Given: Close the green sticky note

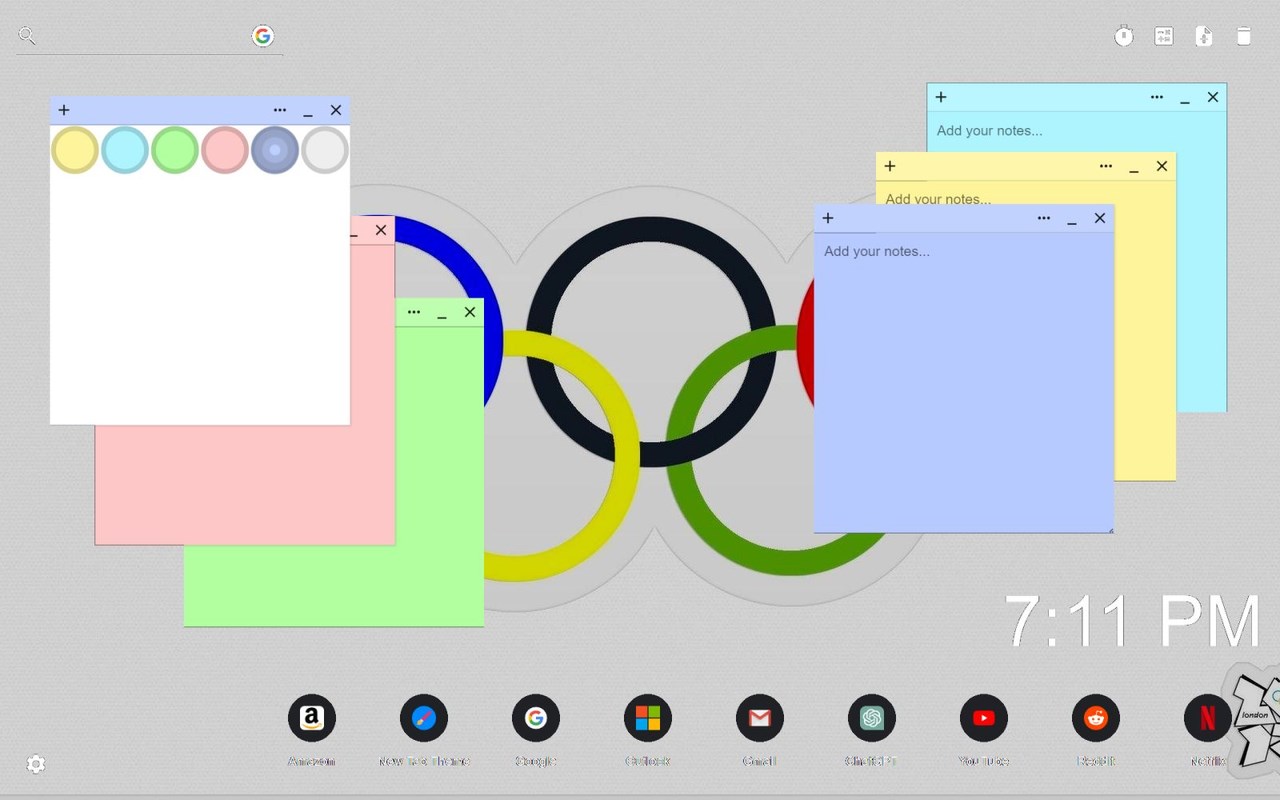Looking at the screenshot, I should click(470, 312).
